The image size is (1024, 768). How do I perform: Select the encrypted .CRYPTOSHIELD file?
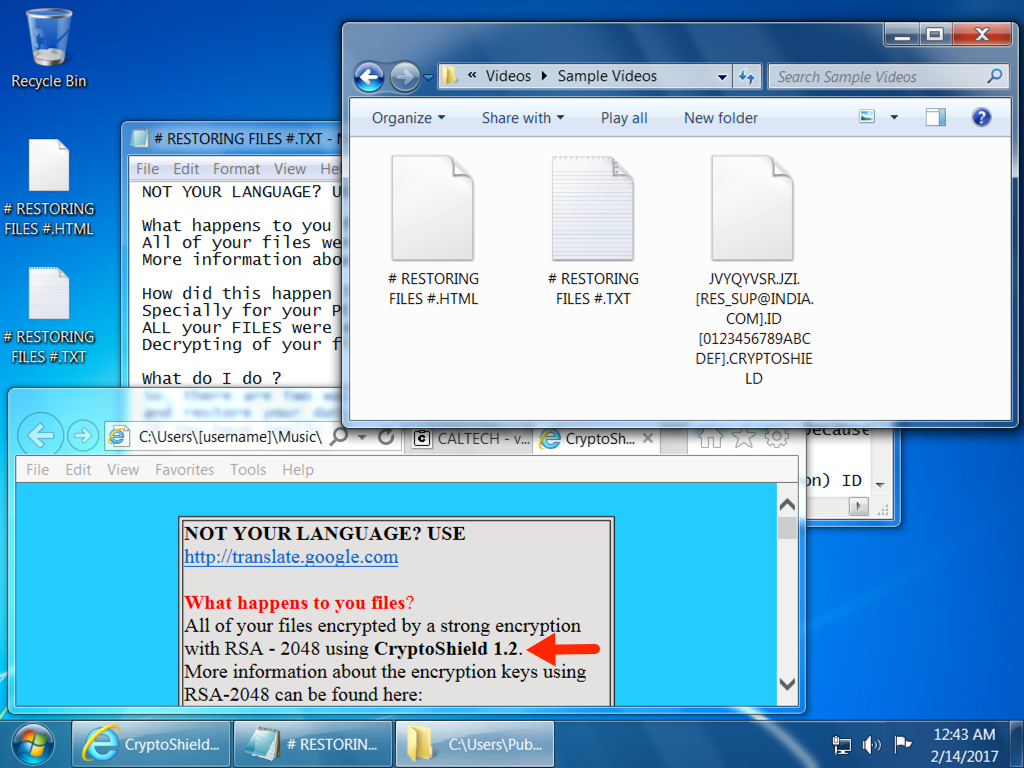[753, 270]
